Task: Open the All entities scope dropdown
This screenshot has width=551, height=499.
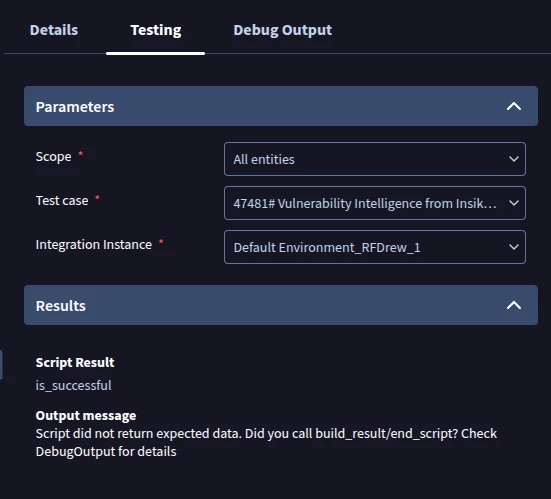Action: pyautogui.click(x=375, y=159)
